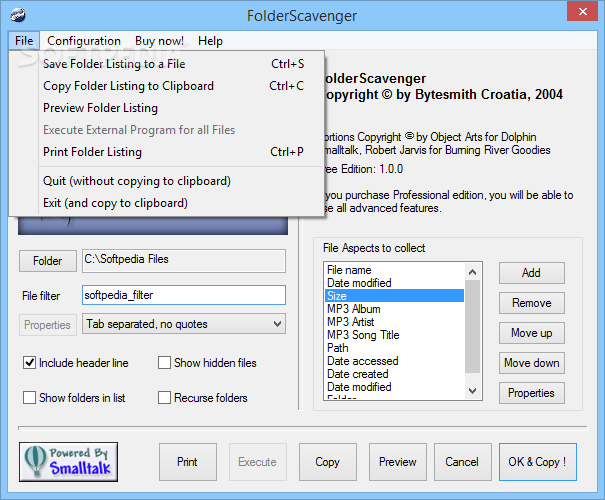The image size is (605, 500).
Task: Click the Move up button
Action: (532, 333)
